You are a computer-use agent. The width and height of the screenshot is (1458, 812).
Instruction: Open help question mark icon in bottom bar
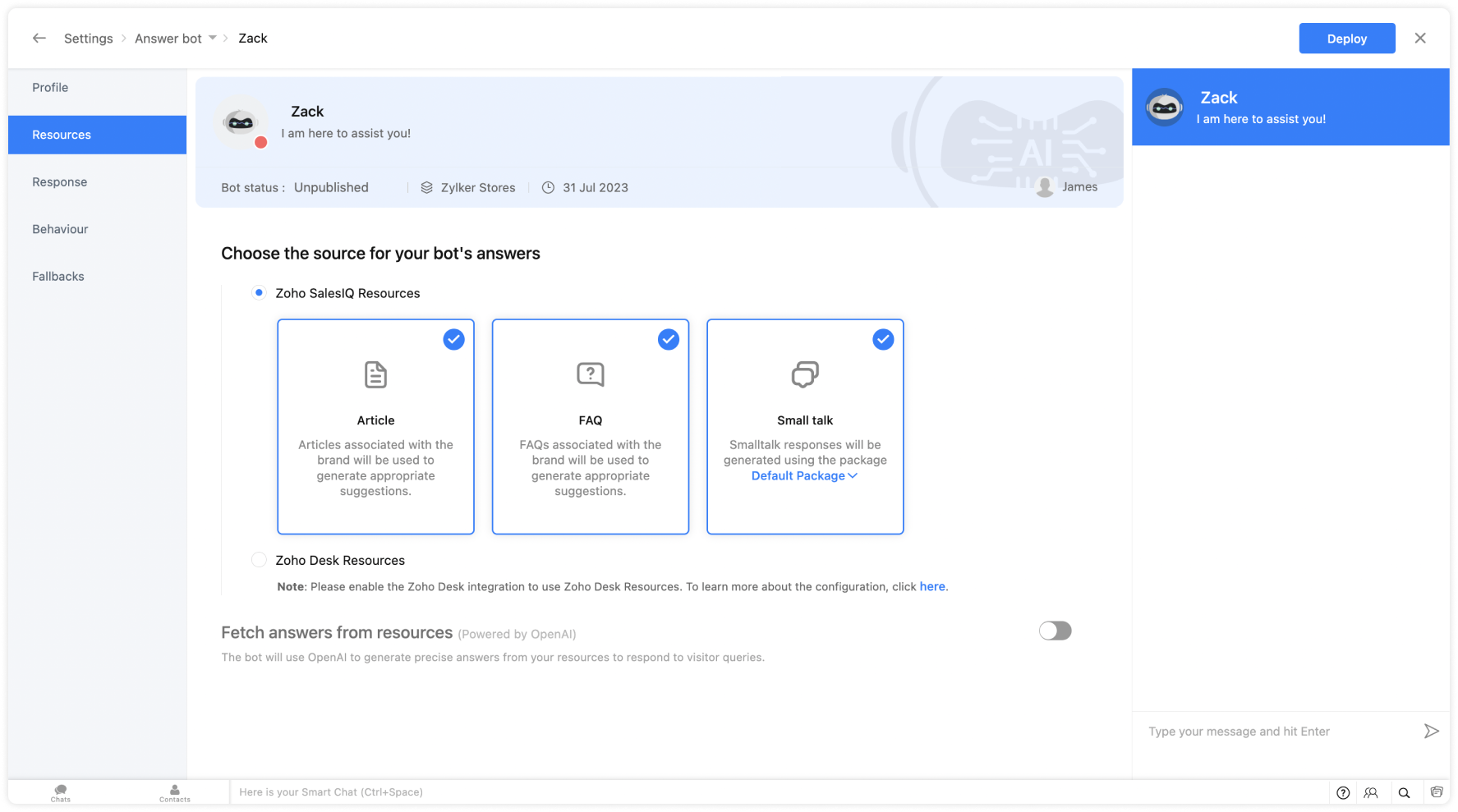pyautogui.click(x=1343, y=792)
